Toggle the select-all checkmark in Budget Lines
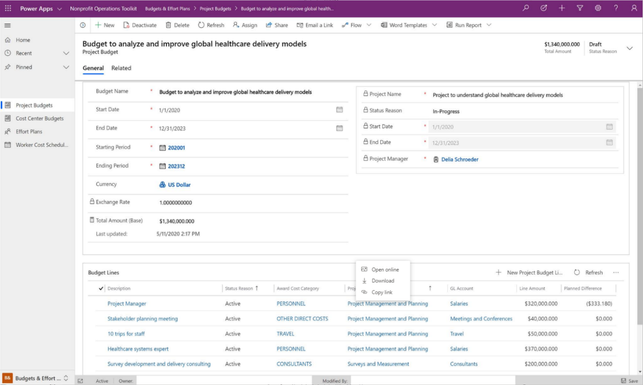Viewport: 643px width, 385px height. [x=101, y=288]
